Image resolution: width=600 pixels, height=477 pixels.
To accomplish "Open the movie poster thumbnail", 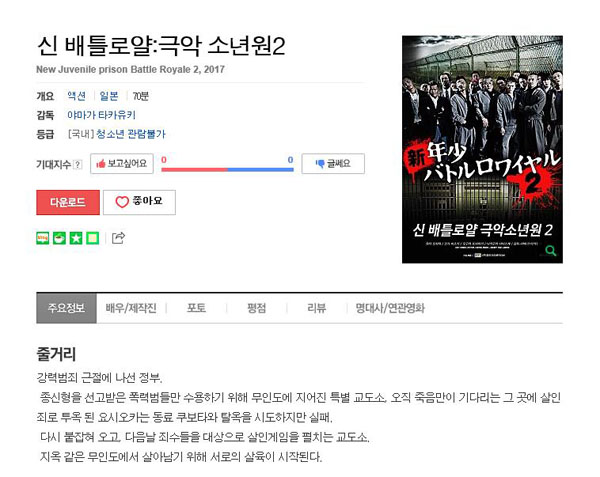I will (482, 149).
